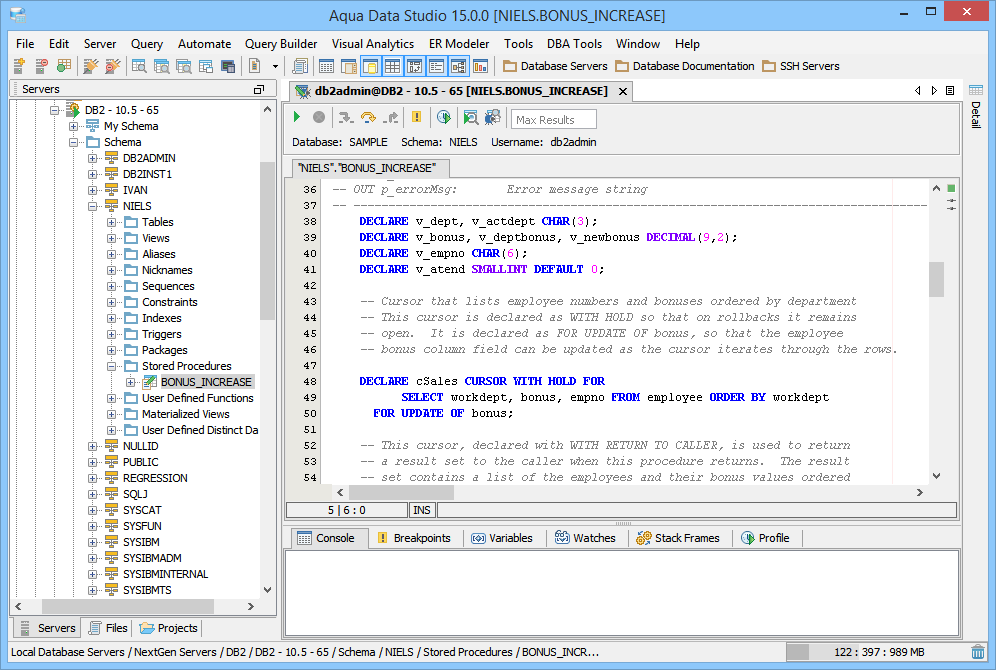Click the yellow exclamation breakpoint toolbar icon
Image resolution: width=996 pixels, height=670 pixels.
(417, 118)
